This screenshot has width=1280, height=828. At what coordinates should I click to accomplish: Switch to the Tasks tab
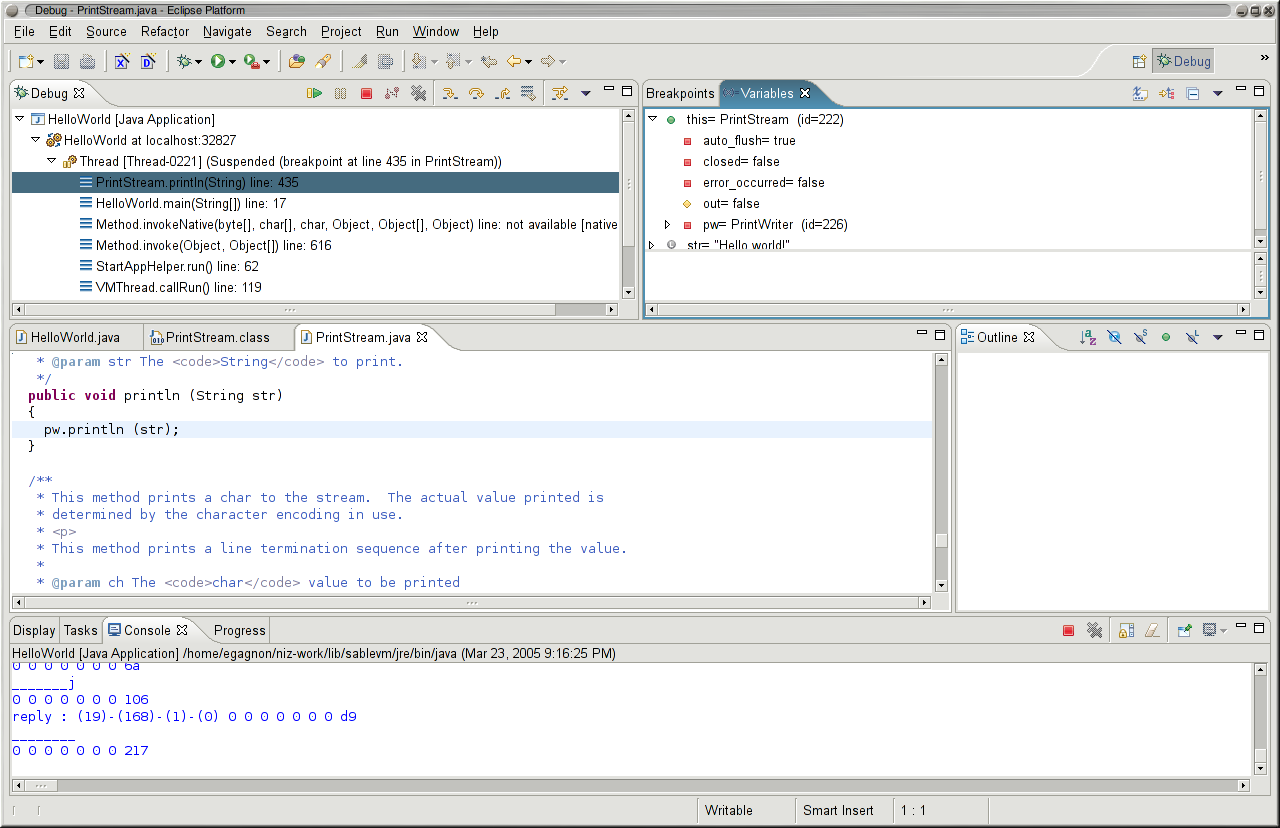[x=80, y=630]
